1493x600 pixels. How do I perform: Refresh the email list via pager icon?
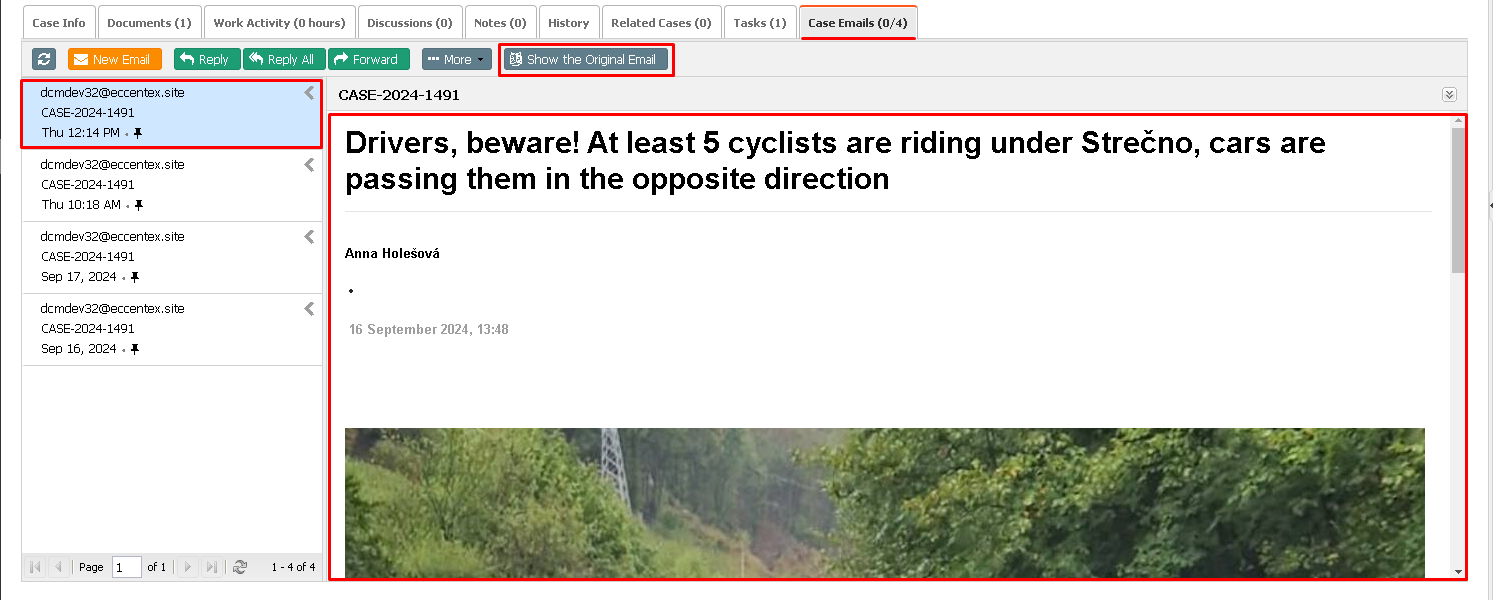tap(240, 567)
